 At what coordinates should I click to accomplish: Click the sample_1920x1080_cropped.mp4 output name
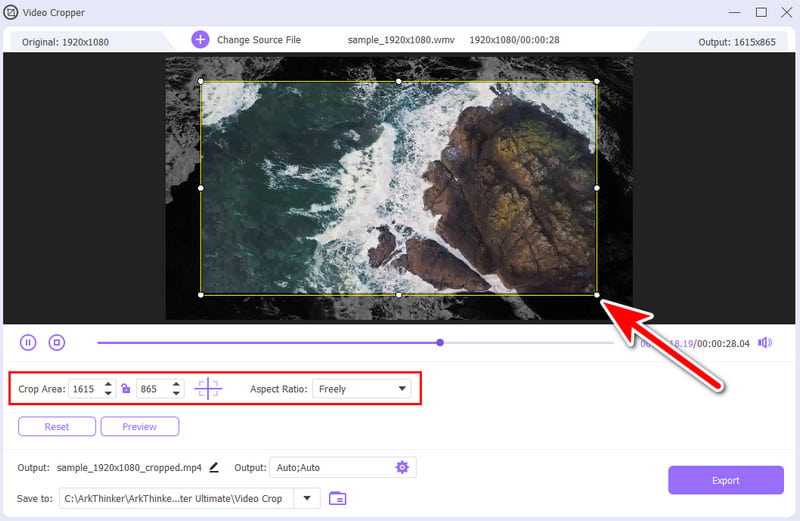pos(129,467)
